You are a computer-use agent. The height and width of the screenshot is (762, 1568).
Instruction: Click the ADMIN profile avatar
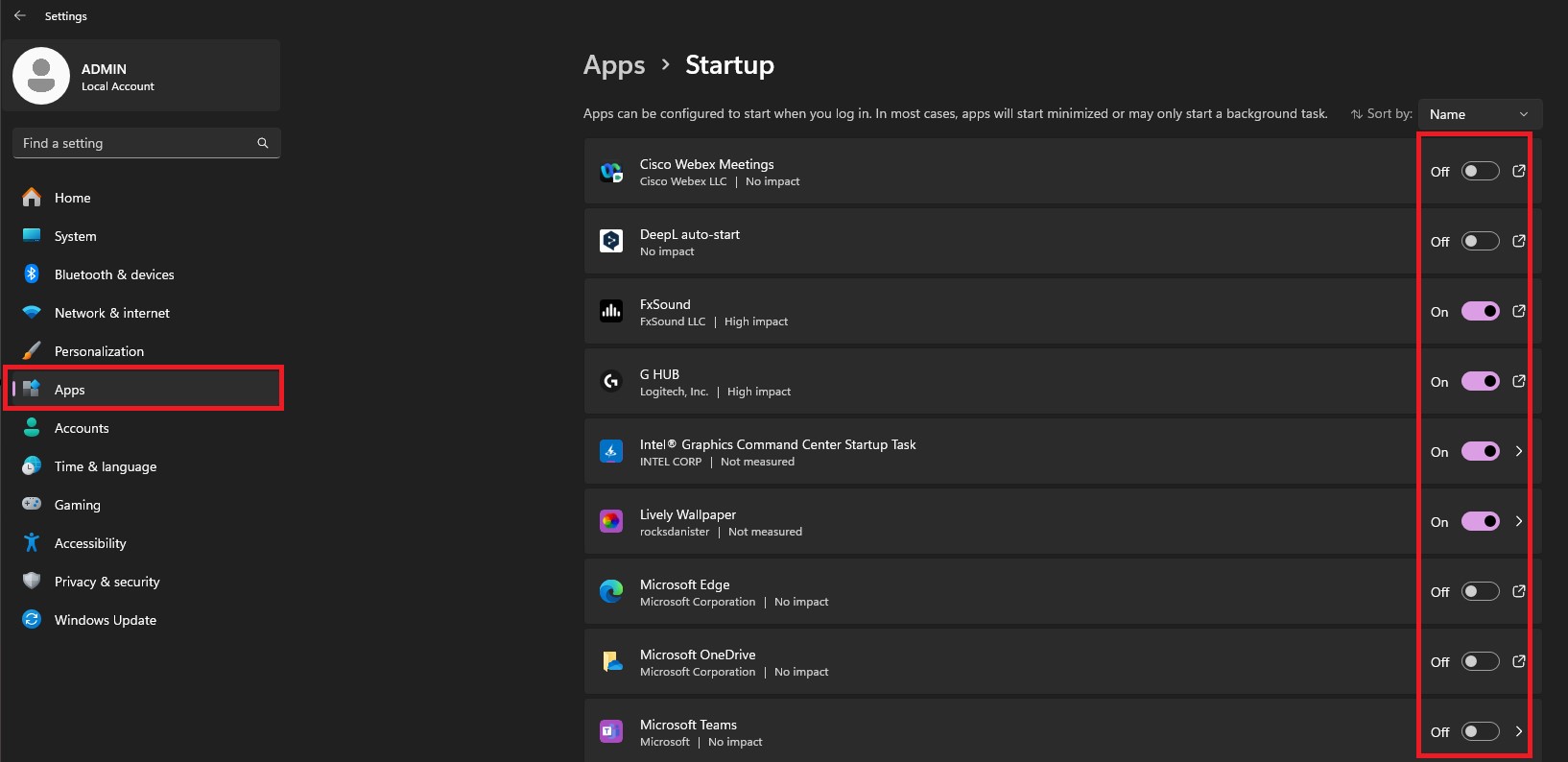coord(40,76)
